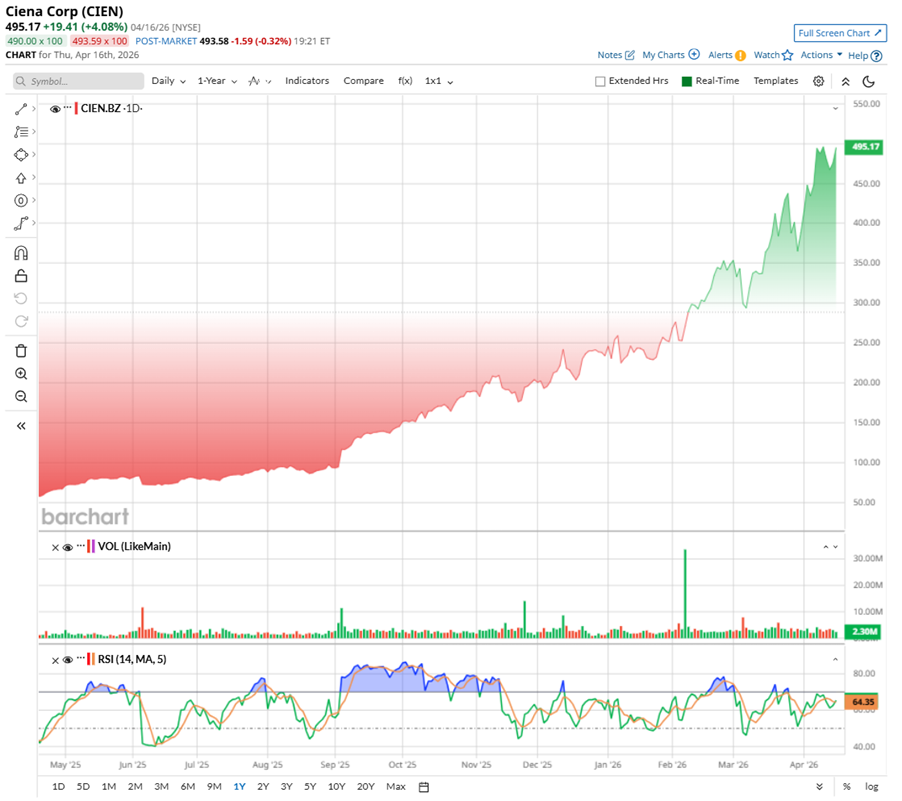Select the path measure tool

[21, 223]
